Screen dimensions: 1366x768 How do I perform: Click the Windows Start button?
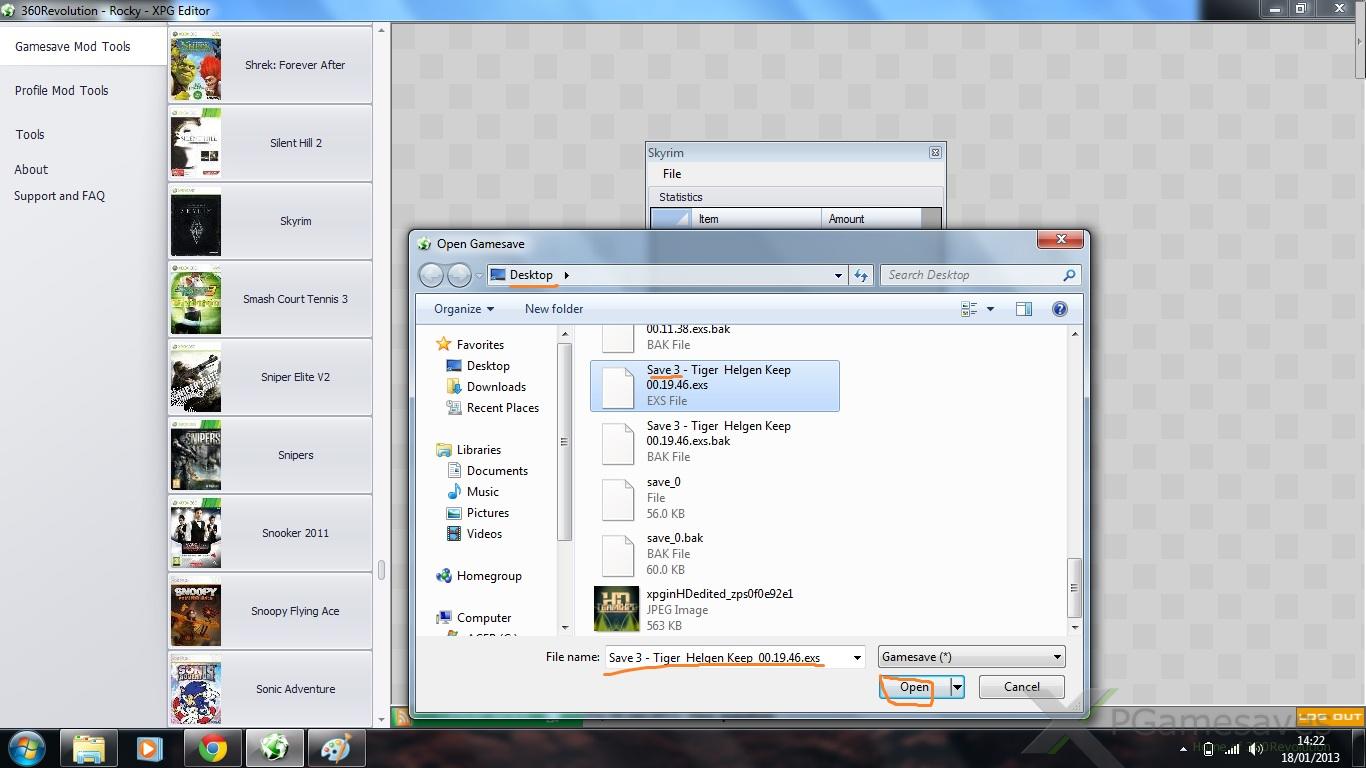(26, 748)
